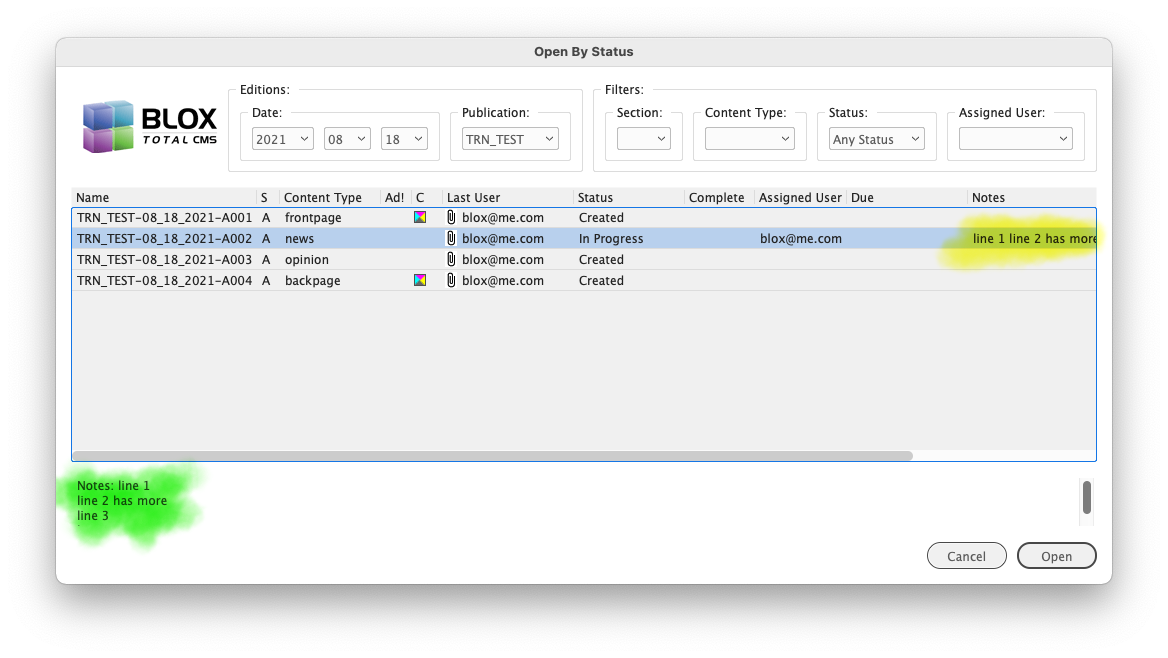Click last user blox@me.com in the frontpage row
Image resolution: width=1168 pixels, height=658 pixels.
click(503, 218)
